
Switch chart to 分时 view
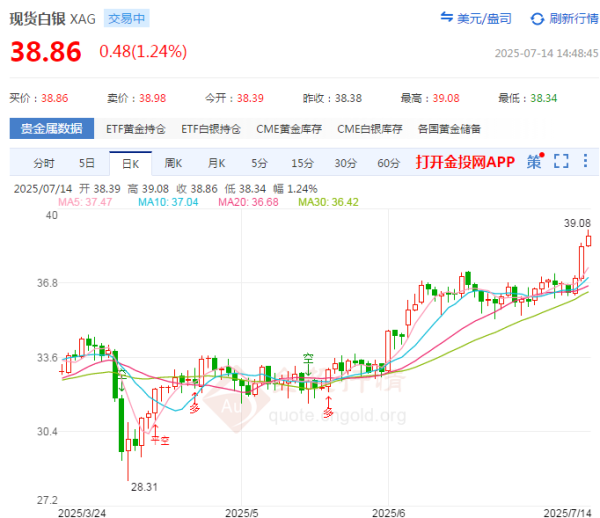click(x=44, y=163)
